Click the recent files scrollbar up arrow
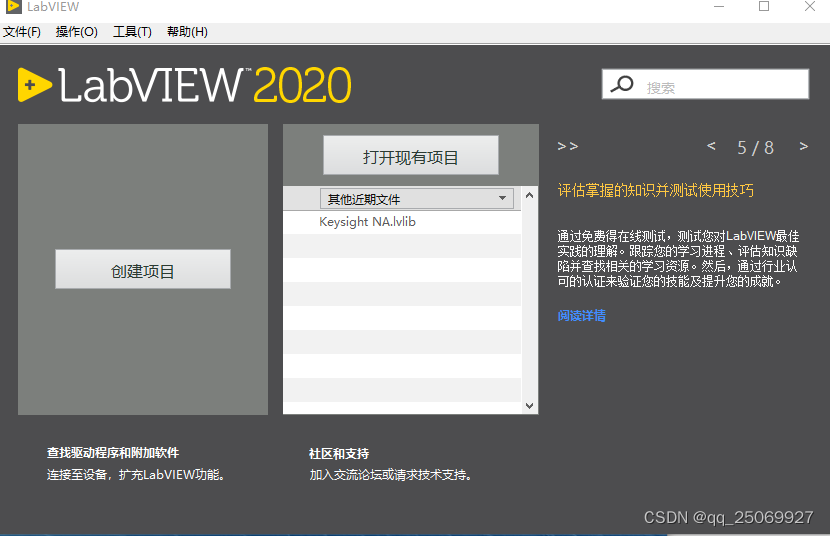The width and height of the screenshot is (830, 536). tap(529, 195)
